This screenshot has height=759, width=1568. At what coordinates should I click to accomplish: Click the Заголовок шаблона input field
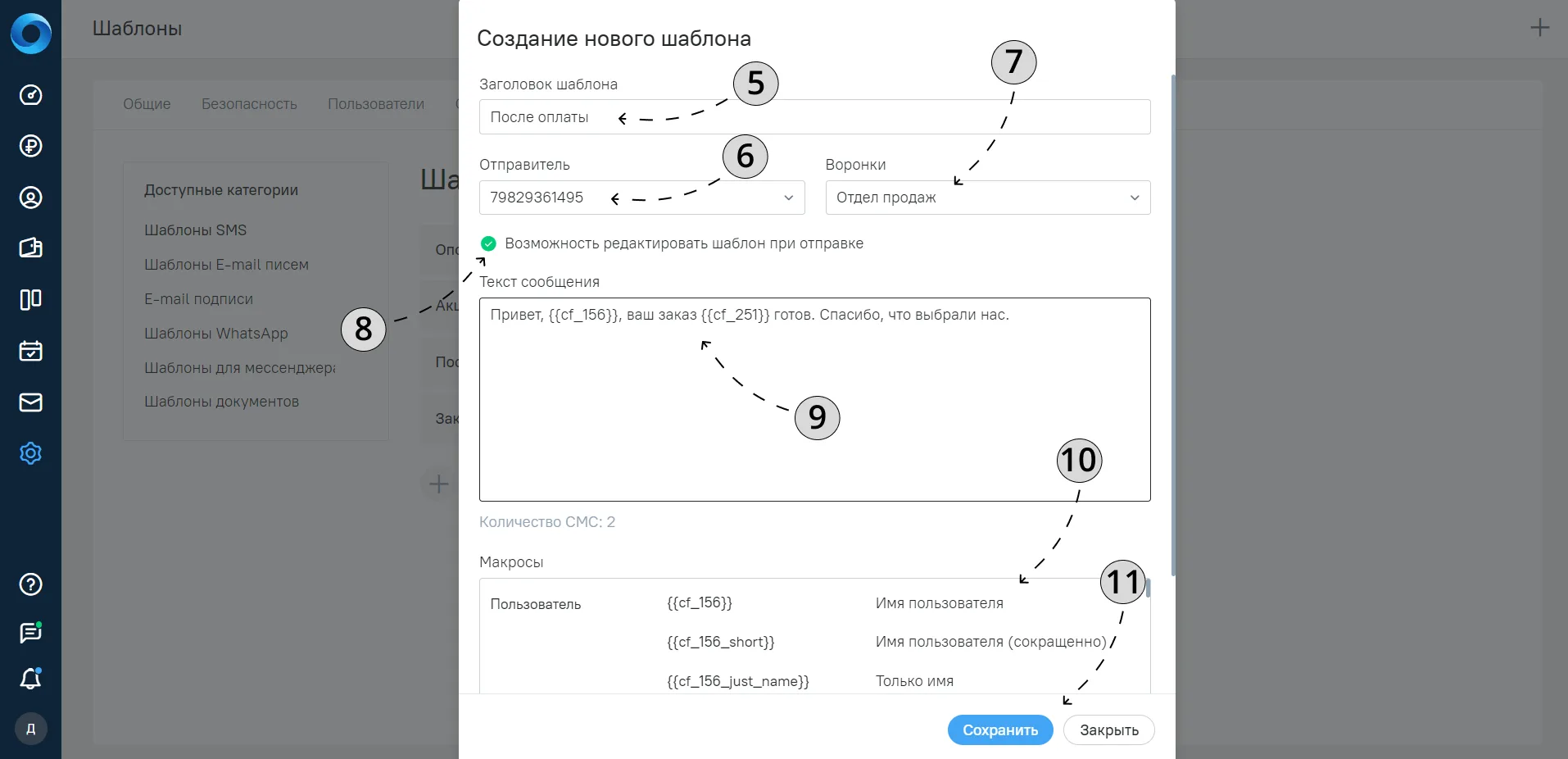815,117
